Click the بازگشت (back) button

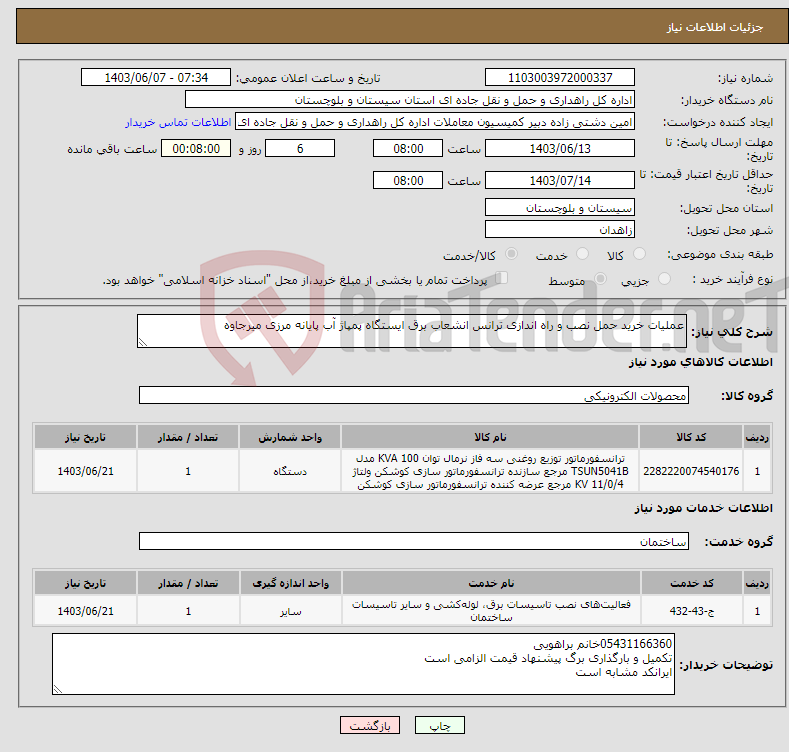pos(370,725)
